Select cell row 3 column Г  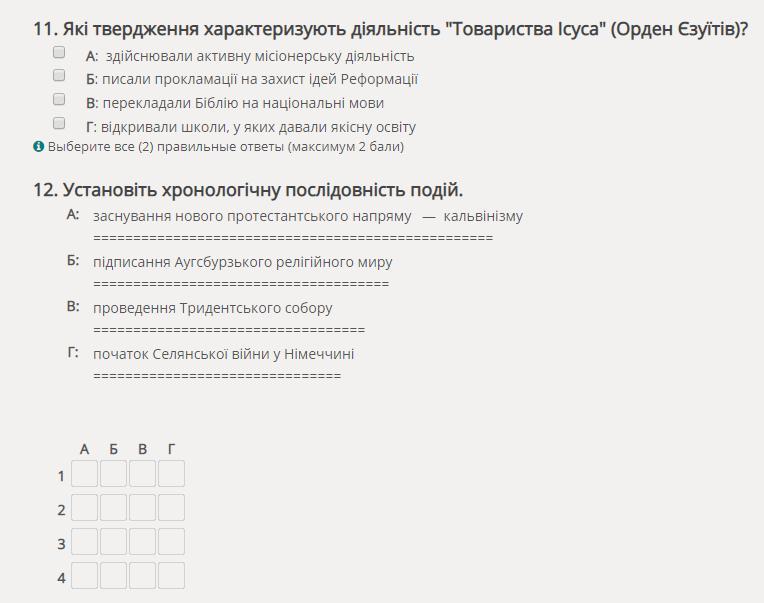coord(172,542)
